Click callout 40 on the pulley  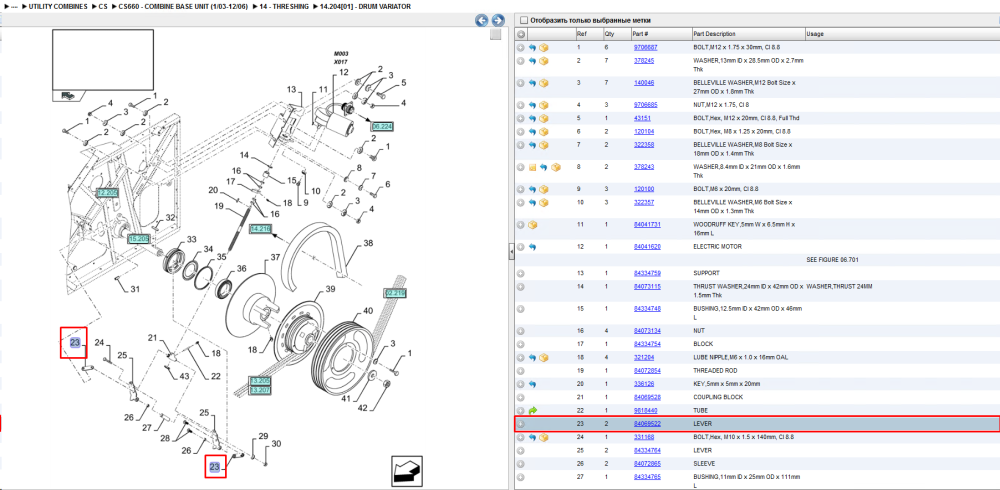368,311
